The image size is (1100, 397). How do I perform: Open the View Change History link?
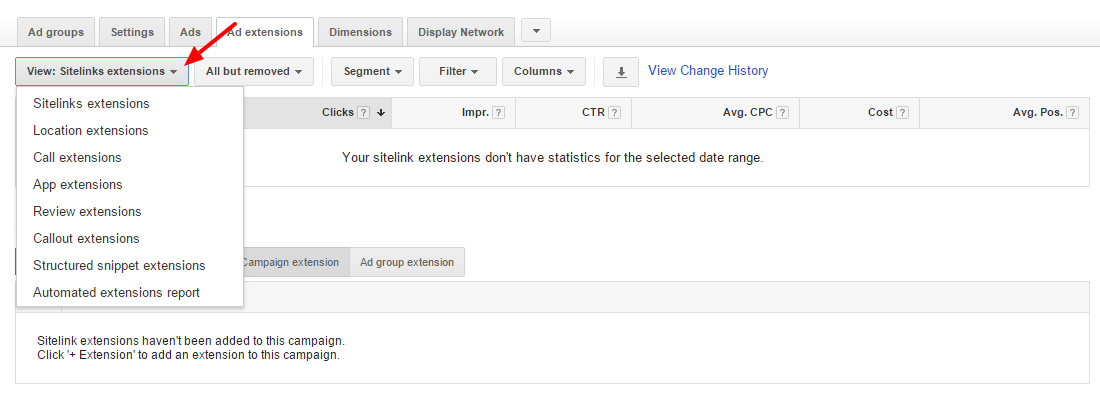click(x=708, y=71)
